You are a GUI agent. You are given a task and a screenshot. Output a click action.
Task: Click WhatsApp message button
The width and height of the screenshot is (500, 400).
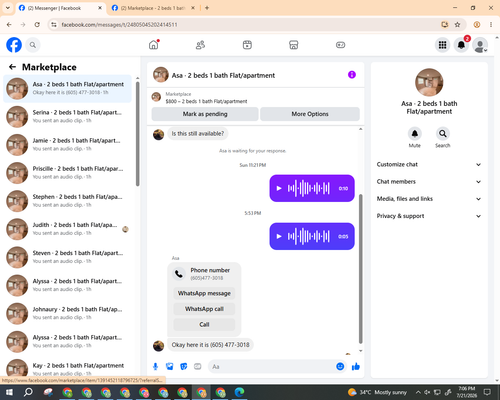coord(204,293)
